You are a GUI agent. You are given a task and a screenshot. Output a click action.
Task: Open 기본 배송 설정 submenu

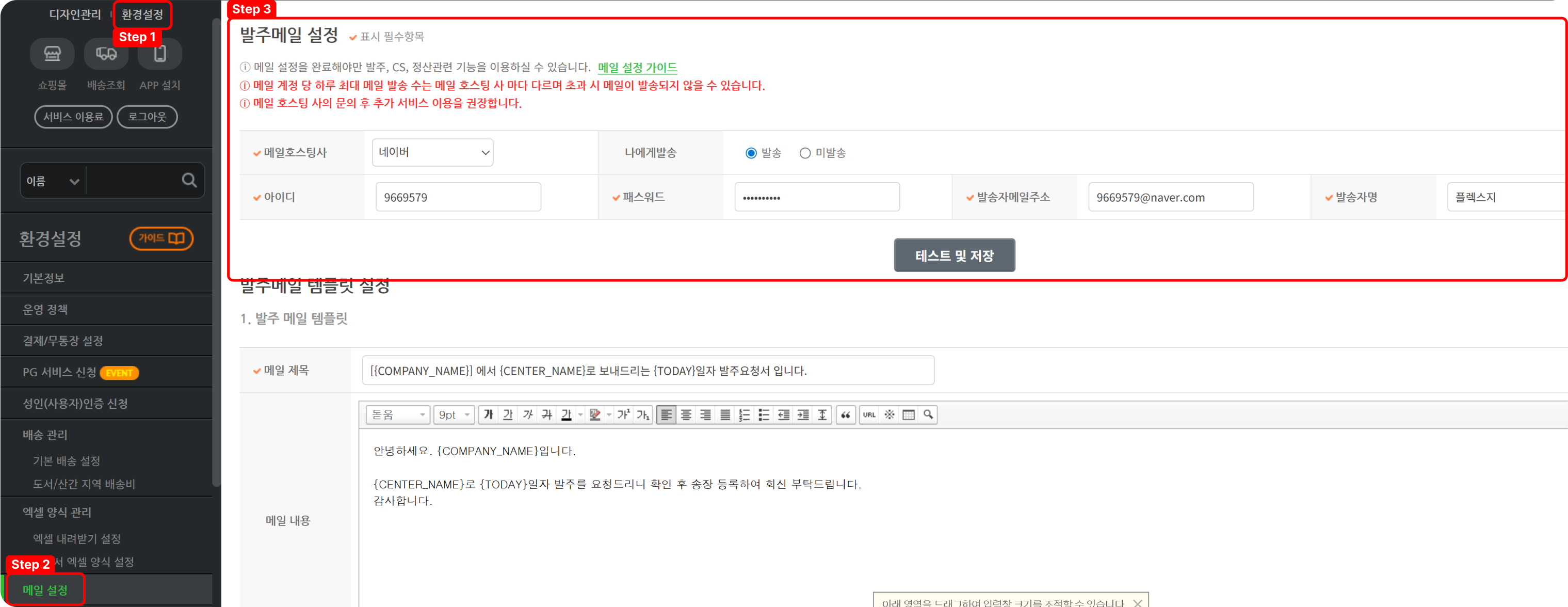click(x=67, y=461)
